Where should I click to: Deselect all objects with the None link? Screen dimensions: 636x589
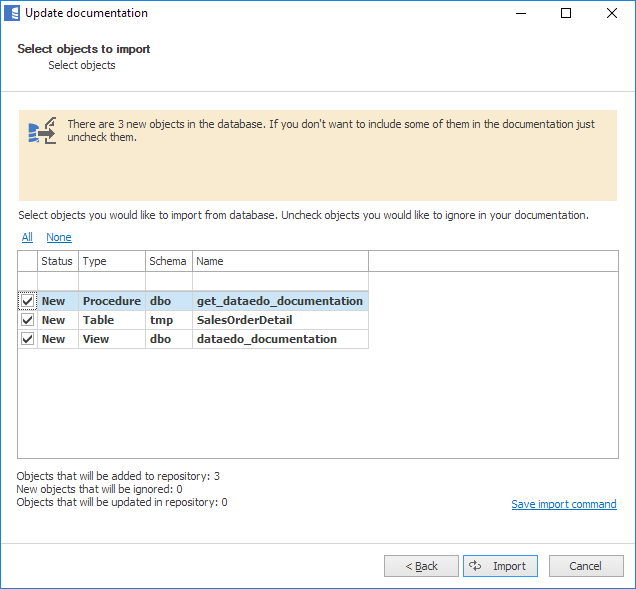point(59,238)
